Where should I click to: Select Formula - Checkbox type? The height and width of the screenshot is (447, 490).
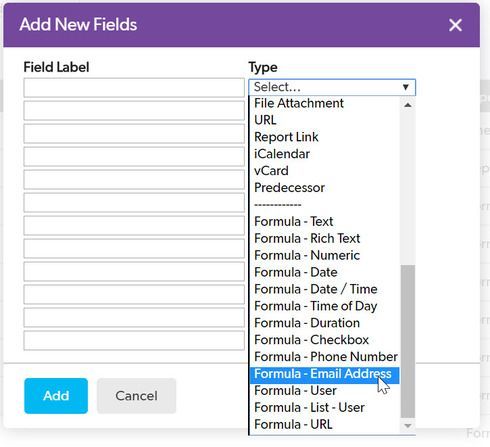pyautogui.click(x=311, y=340)
